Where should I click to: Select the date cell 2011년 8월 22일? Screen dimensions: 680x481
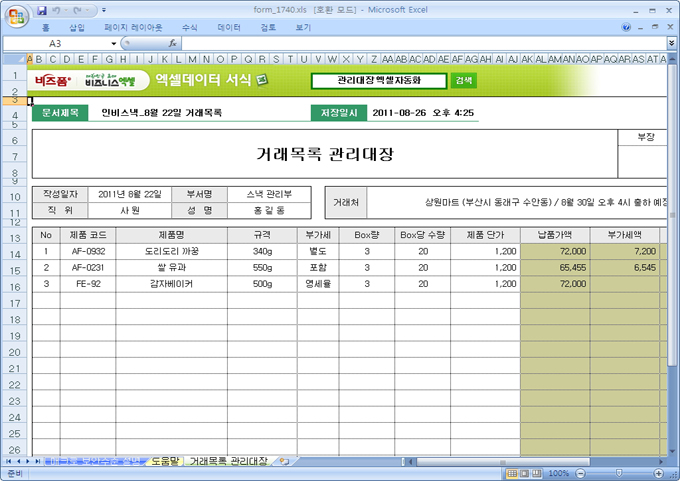point(130,194)
